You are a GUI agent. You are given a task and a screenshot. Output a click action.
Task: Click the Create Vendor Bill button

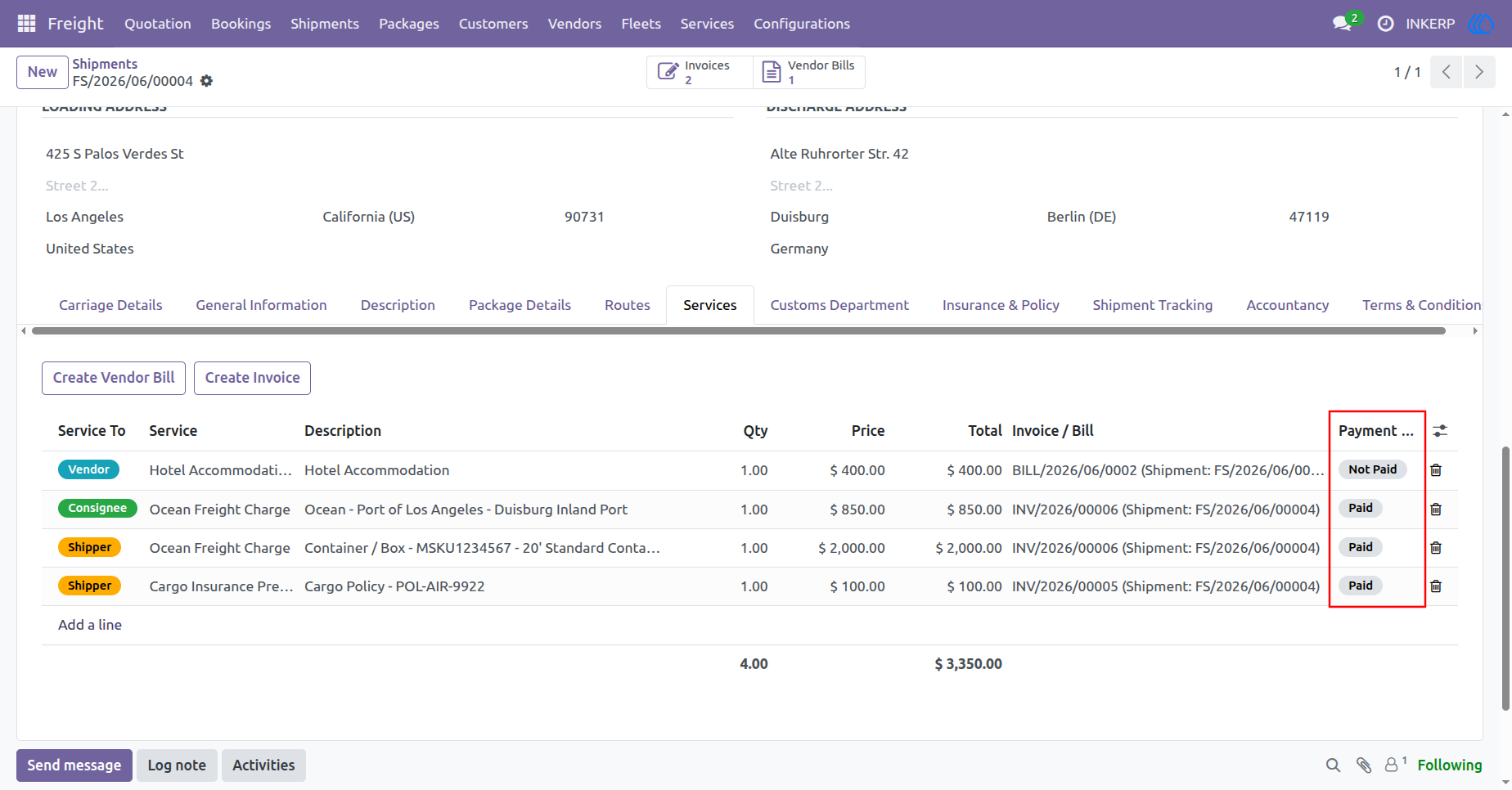(114, 378)
